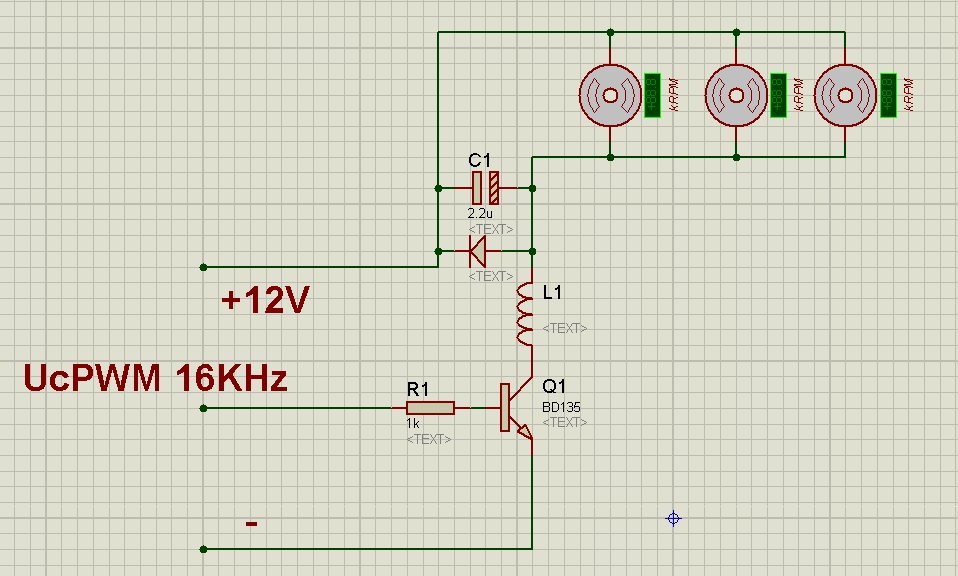Select the 'BD135' part name text

coord(561,407)
